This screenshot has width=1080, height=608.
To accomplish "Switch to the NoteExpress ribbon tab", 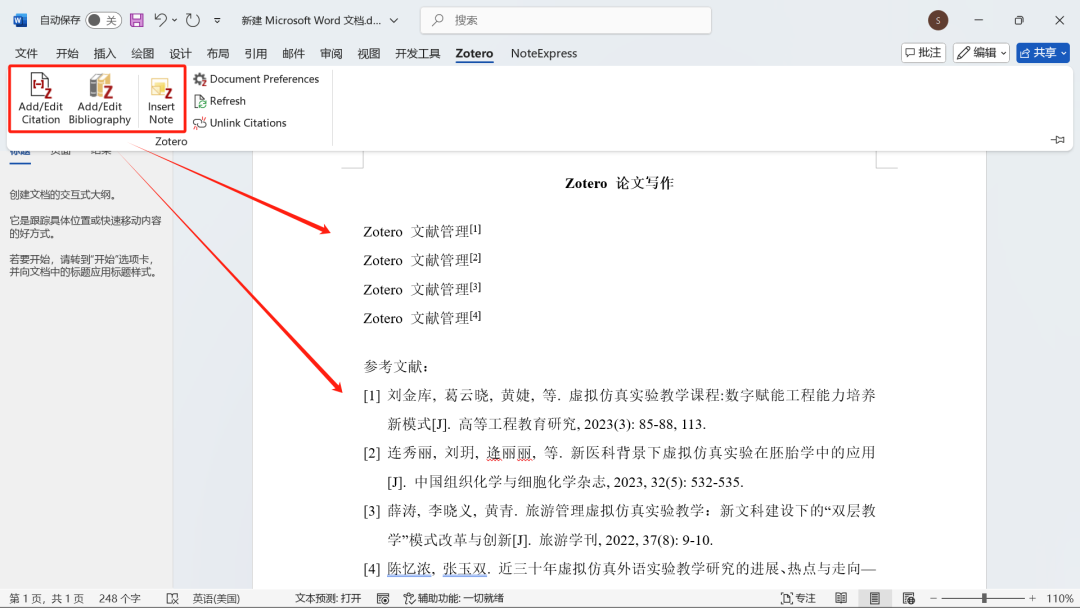I will pos(543,54).
